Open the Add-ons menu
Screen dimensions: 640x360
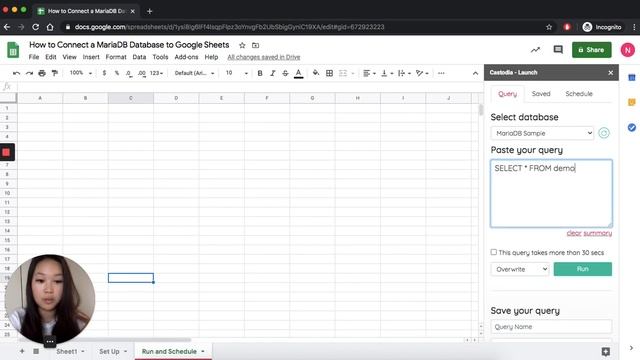pyautogui.click(x=186, y=57)
